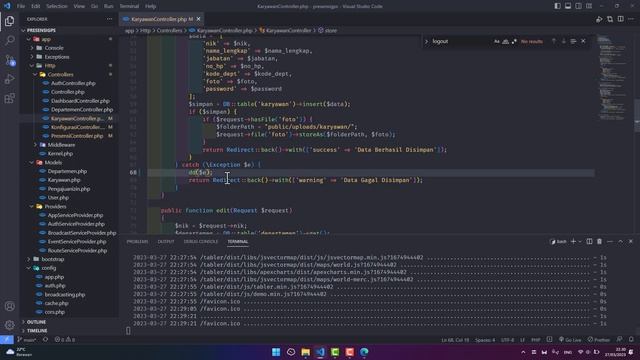640x360 pixels.
Task: Collapse the app folder
Action: 29,39
